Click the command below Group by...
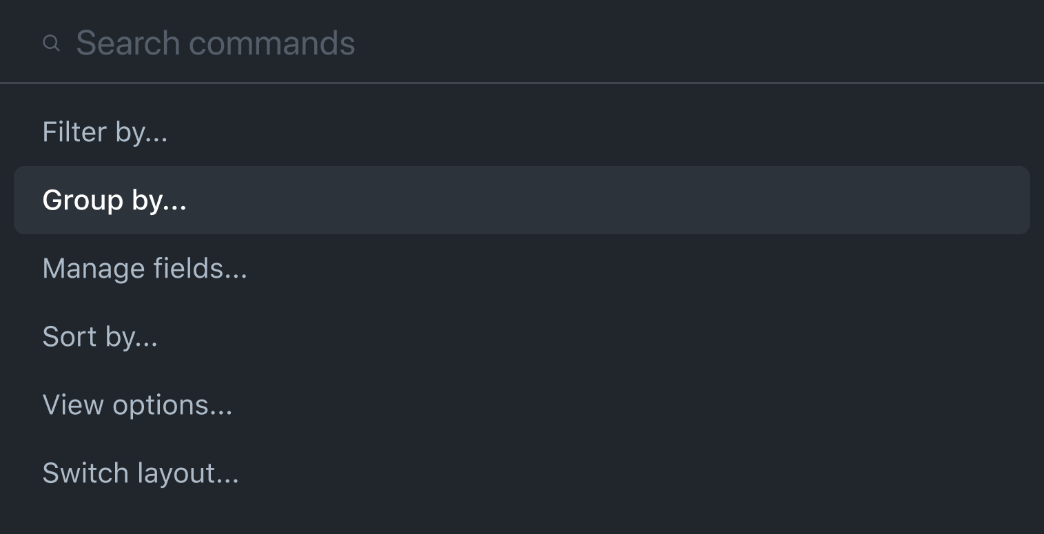Image resolution: width=1044 pixels, height=534 pixels. 144,268
